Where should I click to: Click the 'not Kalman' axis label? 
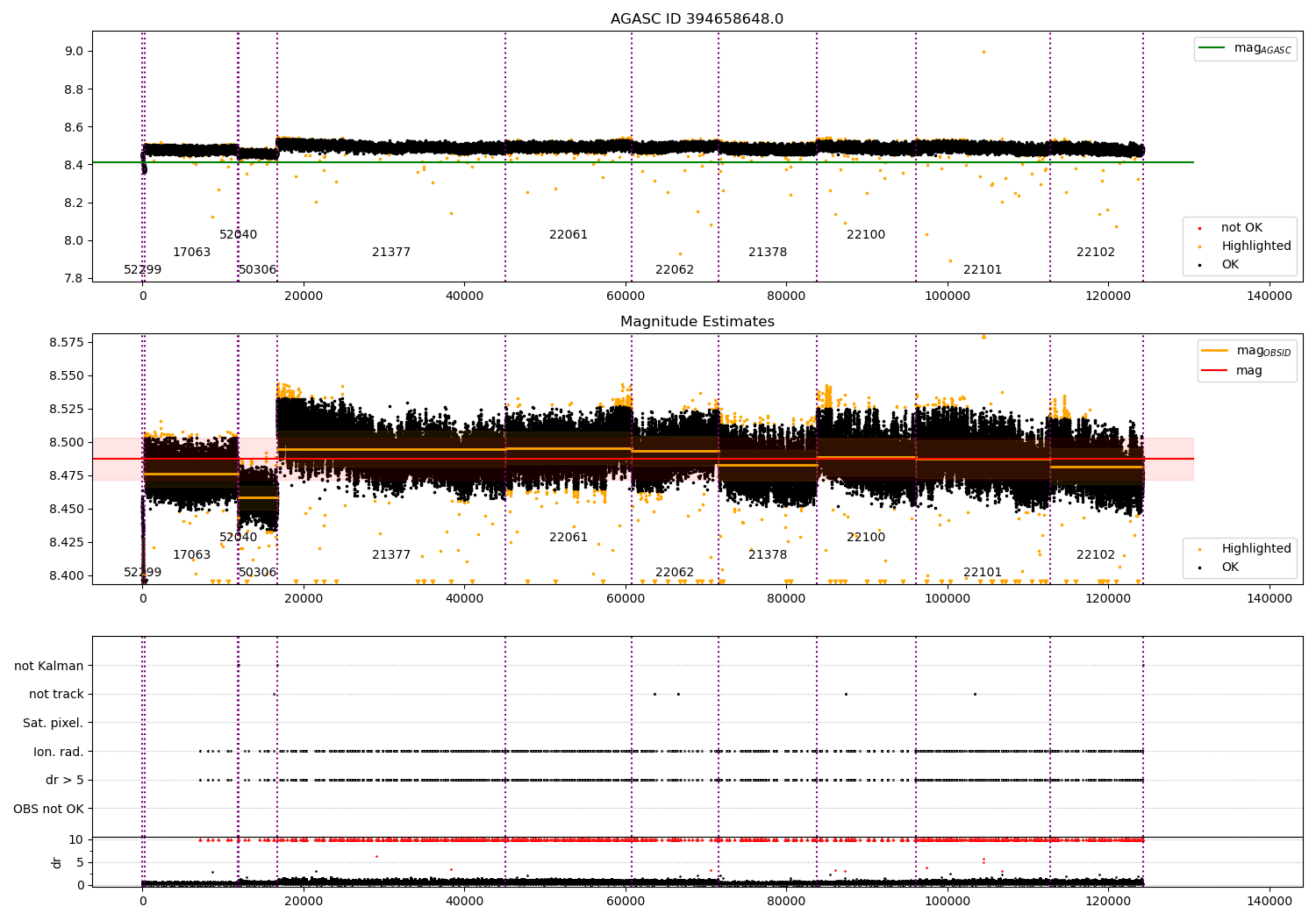49,666
